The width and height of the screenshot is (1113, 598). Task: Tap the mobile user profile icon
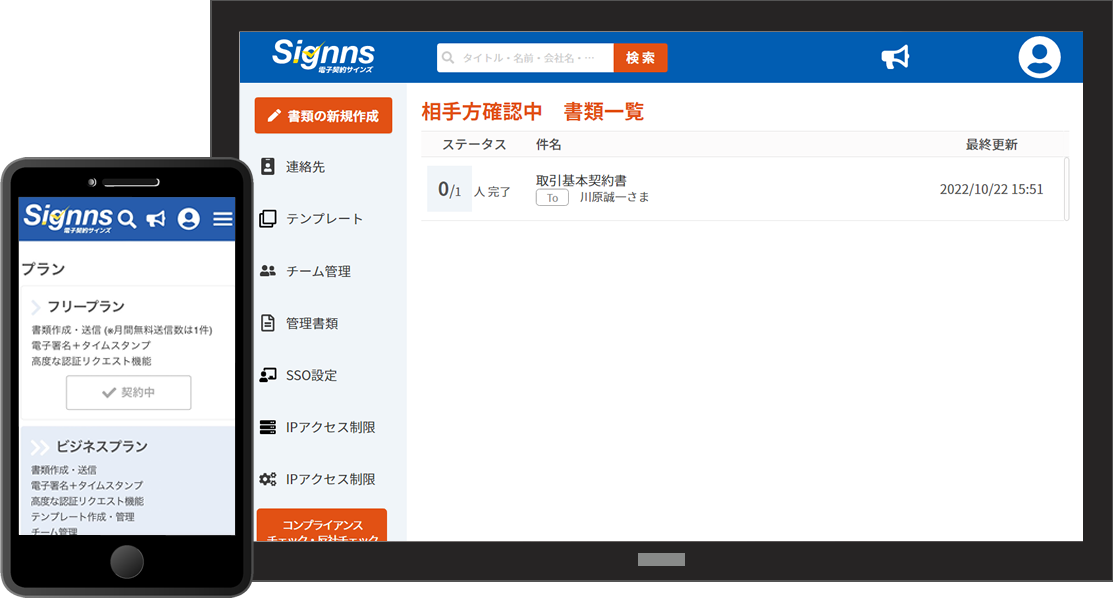pyautogui.click(x=189, y=219)
